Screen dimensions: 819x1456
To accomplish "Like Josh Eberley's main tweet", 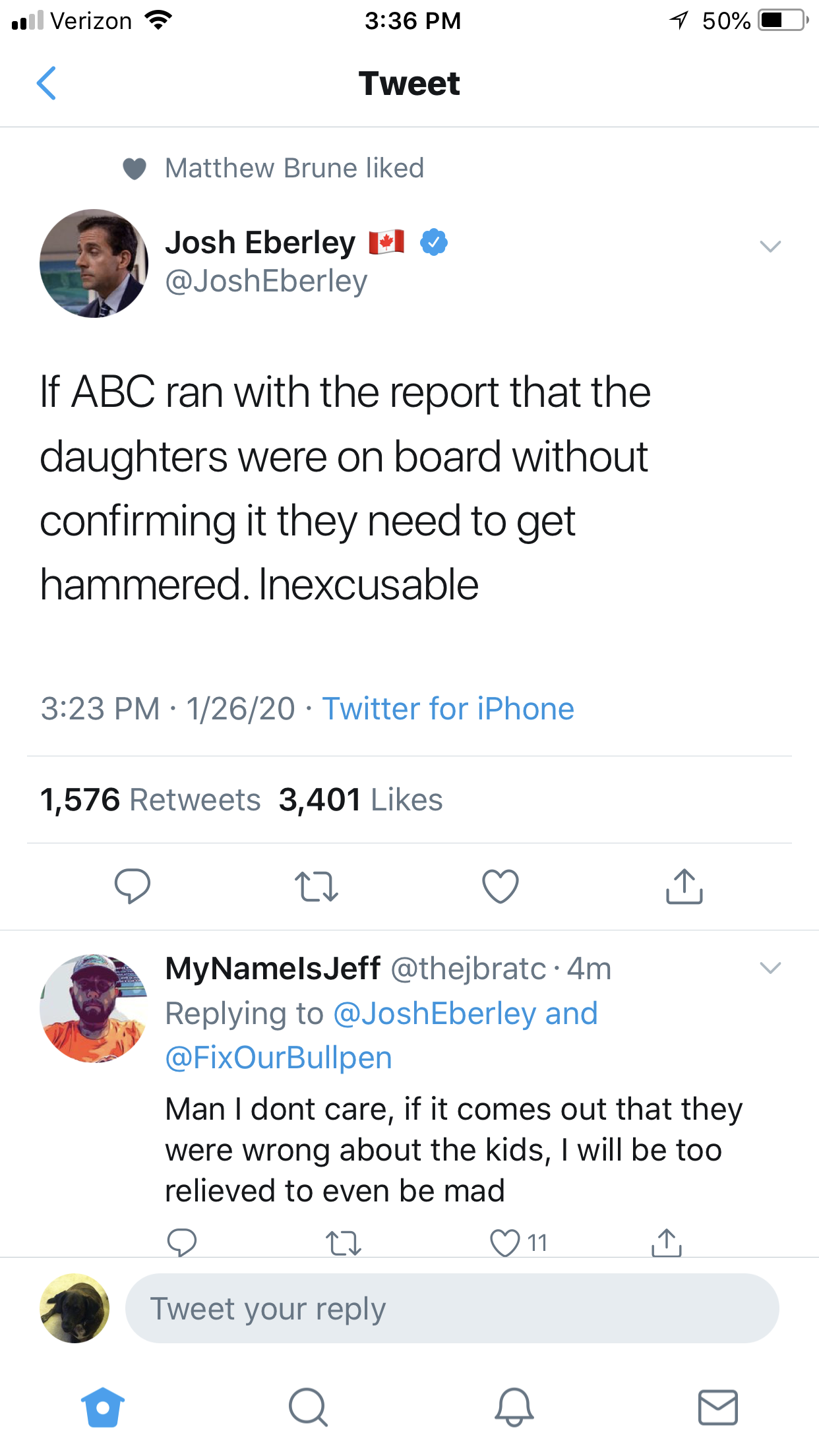I will tap(501, 886).
